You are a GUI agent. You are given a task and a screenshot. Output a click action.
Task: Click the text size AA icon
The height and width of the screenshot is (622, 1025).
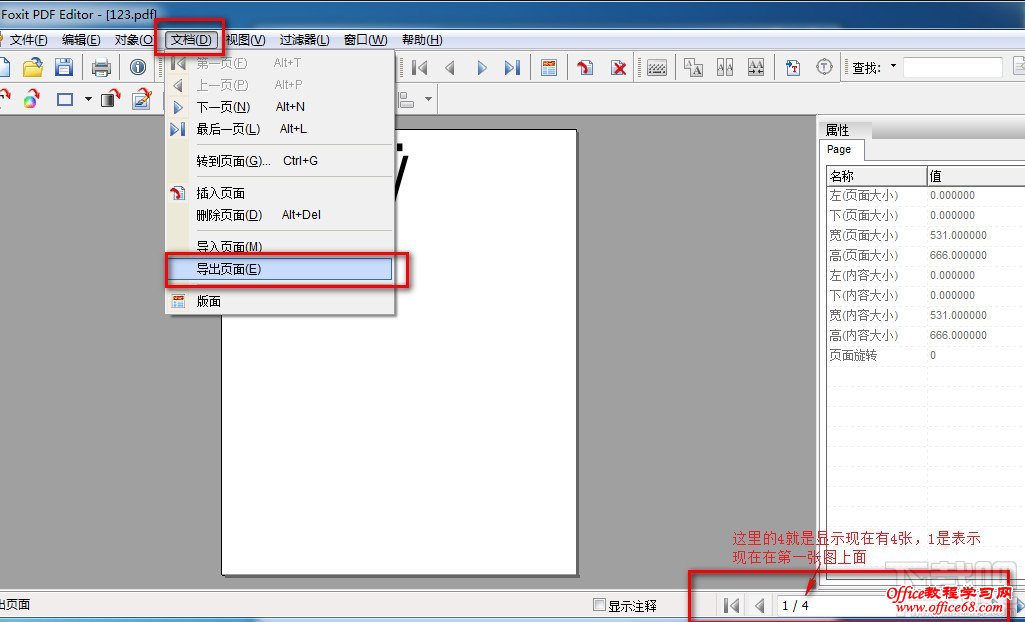tap(693, 67)
